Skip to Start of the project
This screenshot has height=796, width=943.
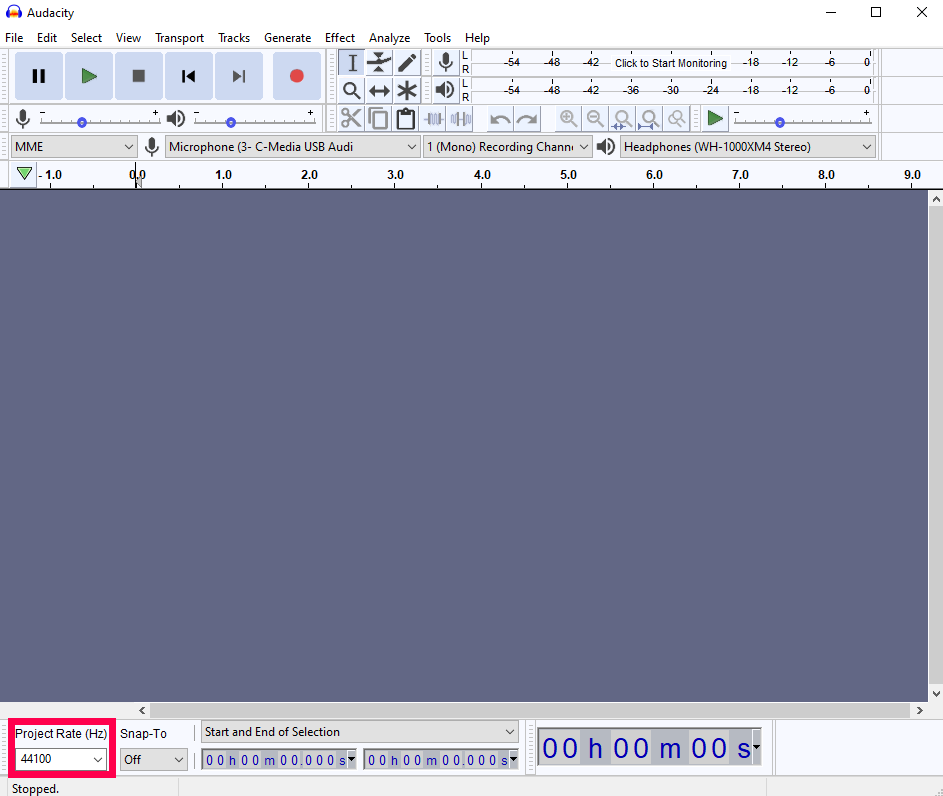click(x=189, y=76)
